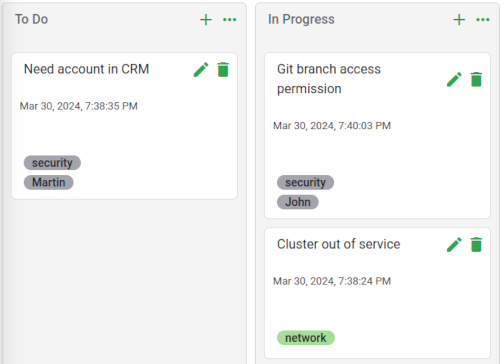Select the Martin tag
500x364 pixels.
49,182
